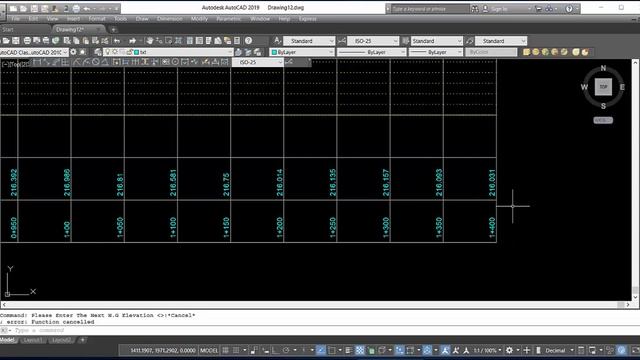Open the linetype ByLayer dropdown
The image size is (640, 360).
click(371, 52)
